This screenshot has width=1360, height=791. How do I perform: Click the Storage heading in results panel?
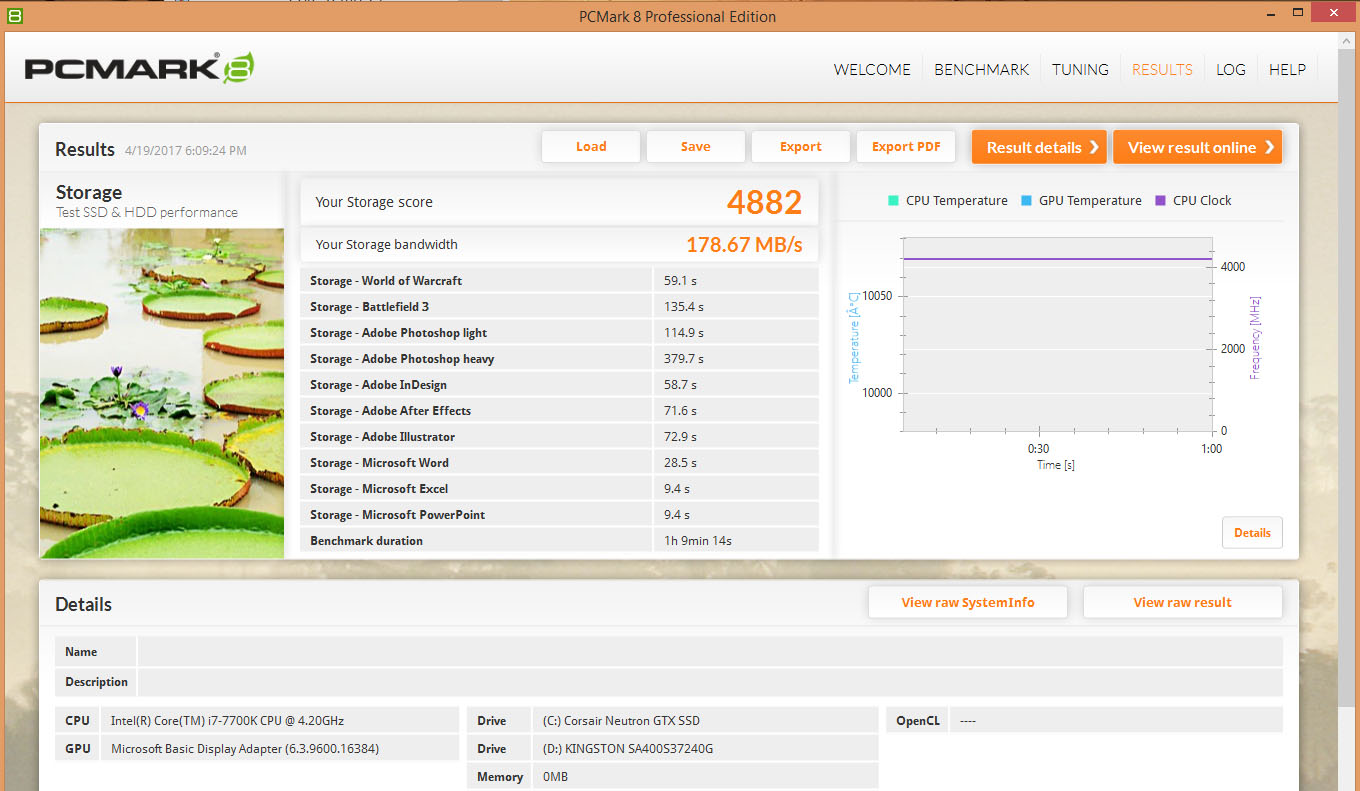point(89,192)
